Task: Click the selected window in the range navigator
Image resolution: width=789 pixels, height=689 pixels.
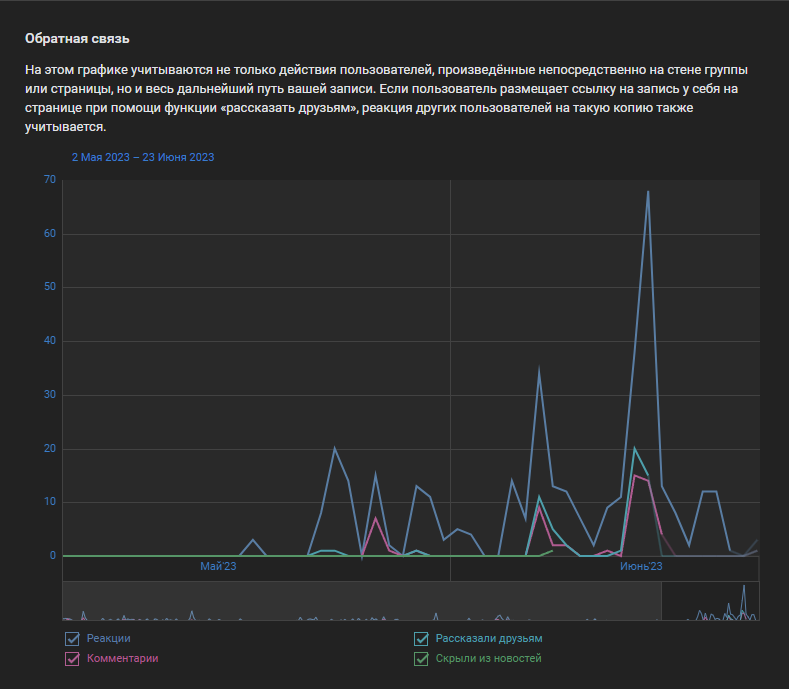Action: click(x=710, y=602)
